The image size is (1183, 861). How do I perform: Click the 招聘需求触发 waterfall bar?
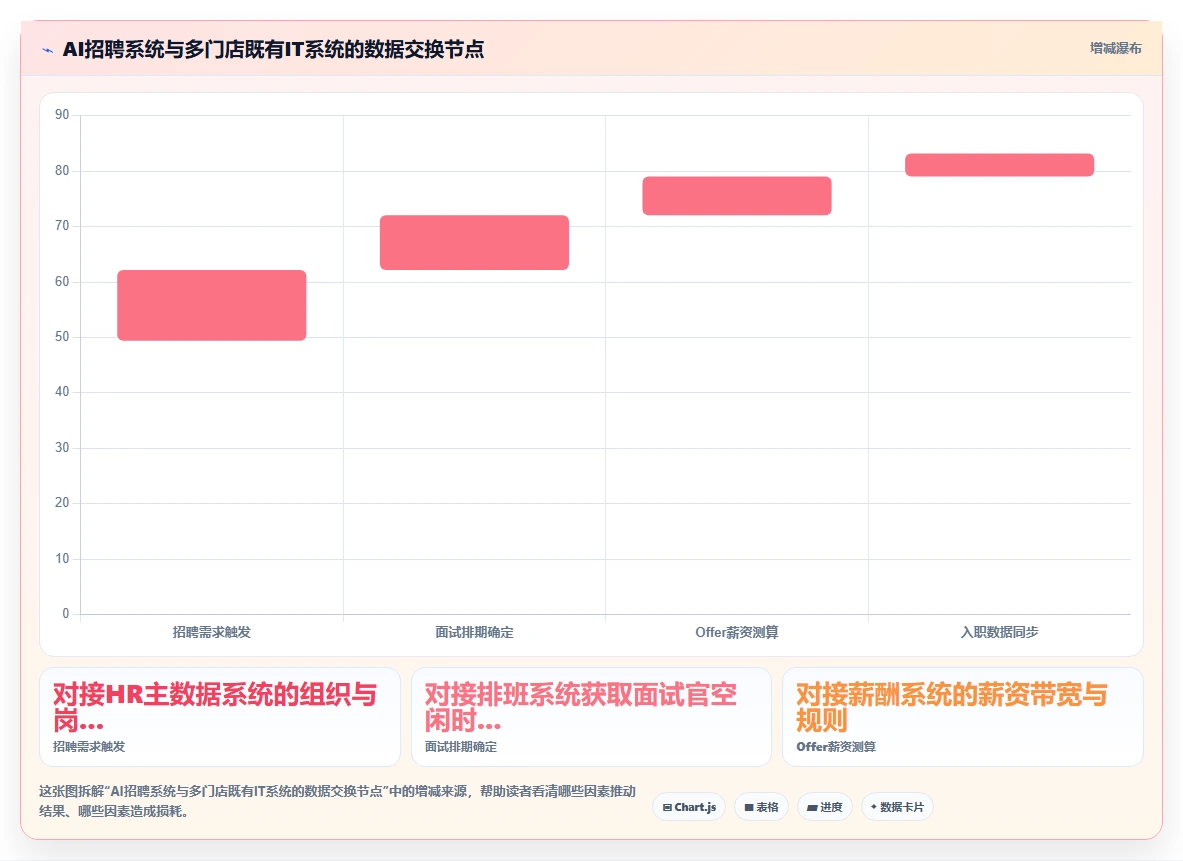pos(211,305)
